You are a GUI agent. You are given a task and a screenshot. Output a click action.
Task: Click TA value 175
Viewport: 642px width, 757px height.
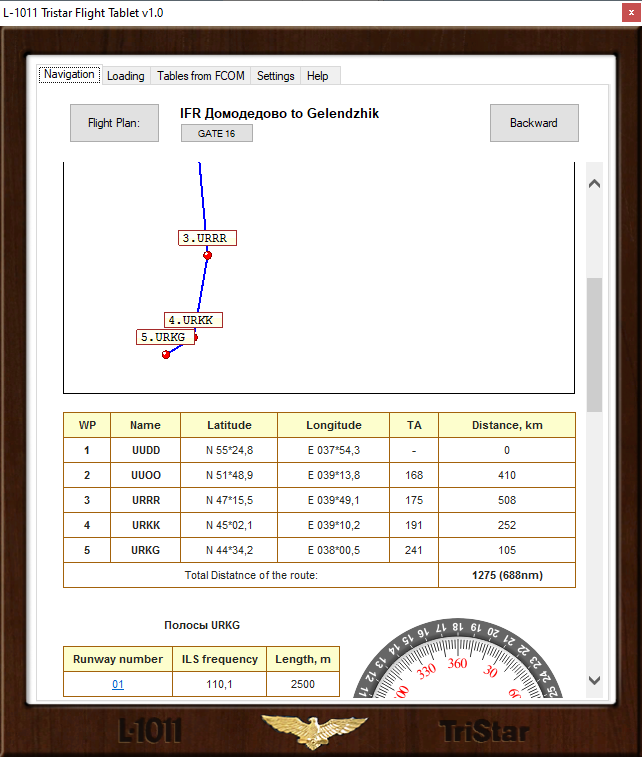click(x=414, y=500)
